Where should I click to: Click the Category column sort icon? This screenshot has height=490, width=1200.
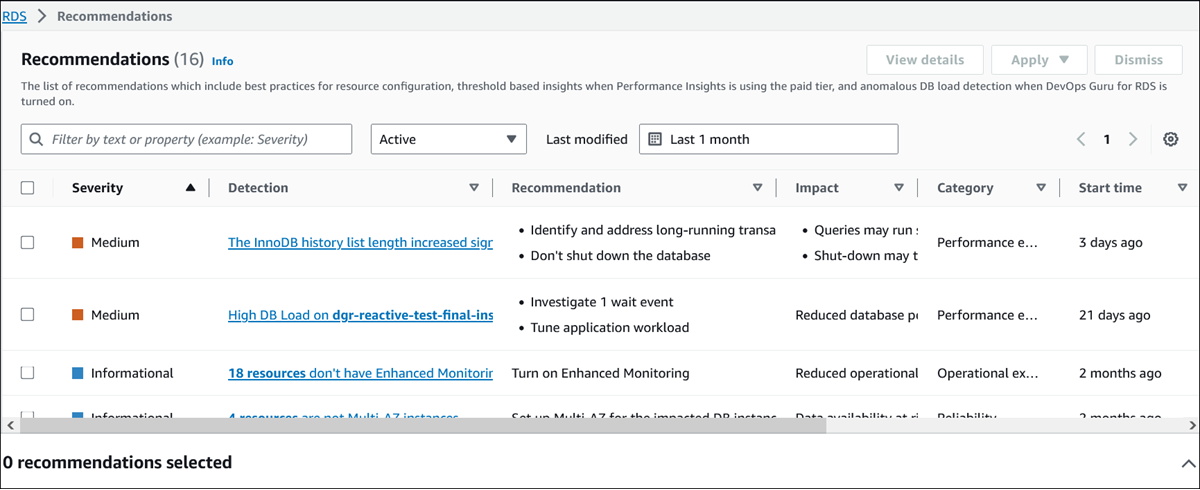click(1041, 188)
